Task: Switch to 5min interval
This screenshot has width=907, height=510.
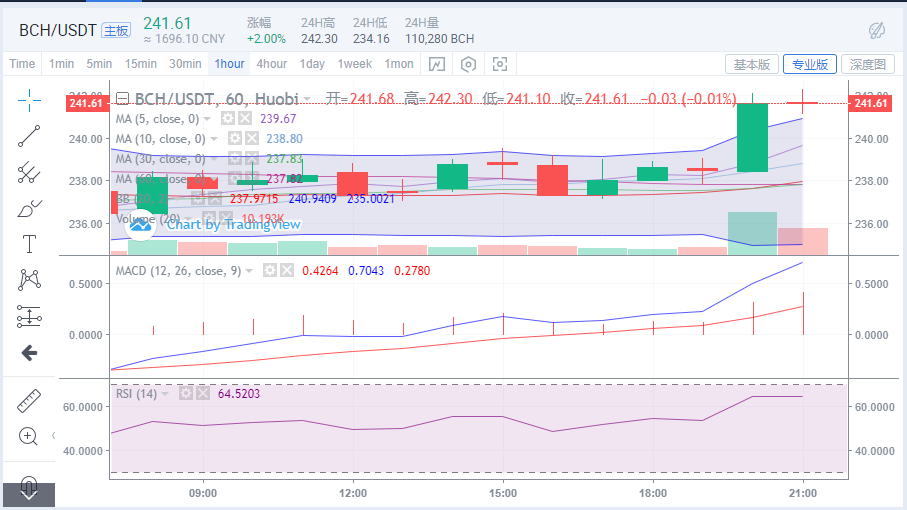Action: (99, 64)
